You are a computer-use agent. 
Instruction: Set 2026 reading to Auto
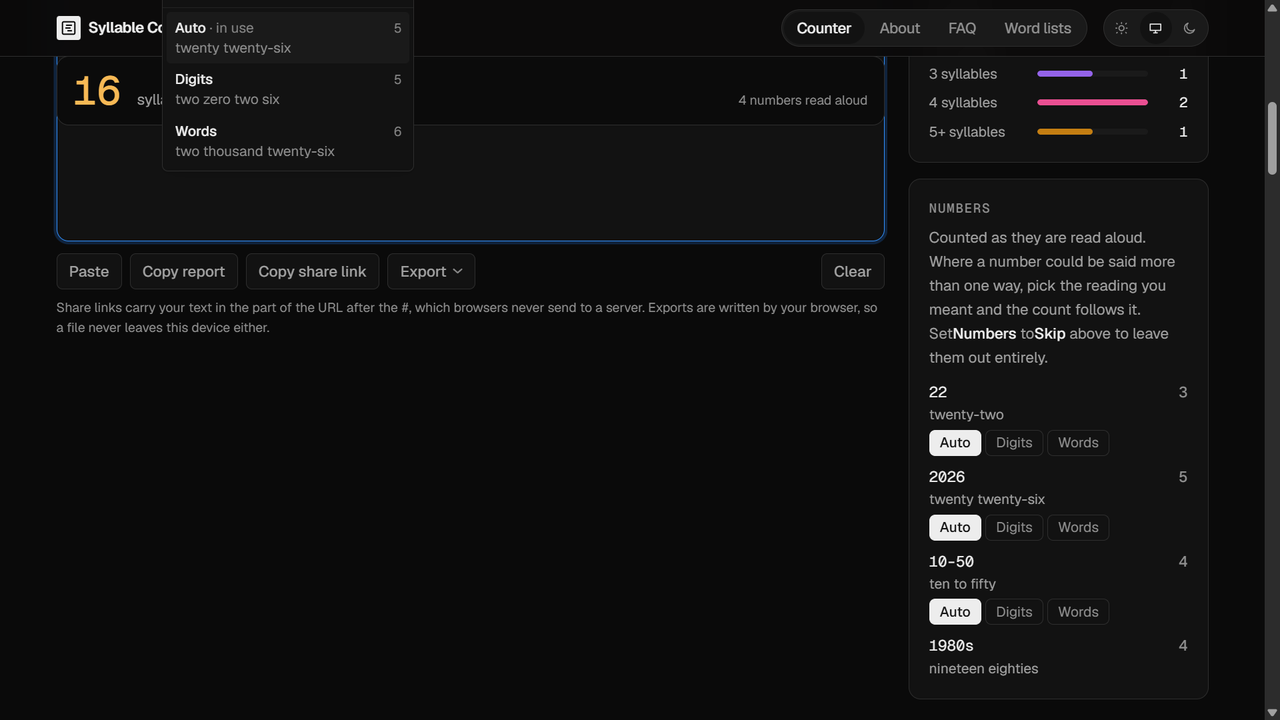[x=955, y=527]
